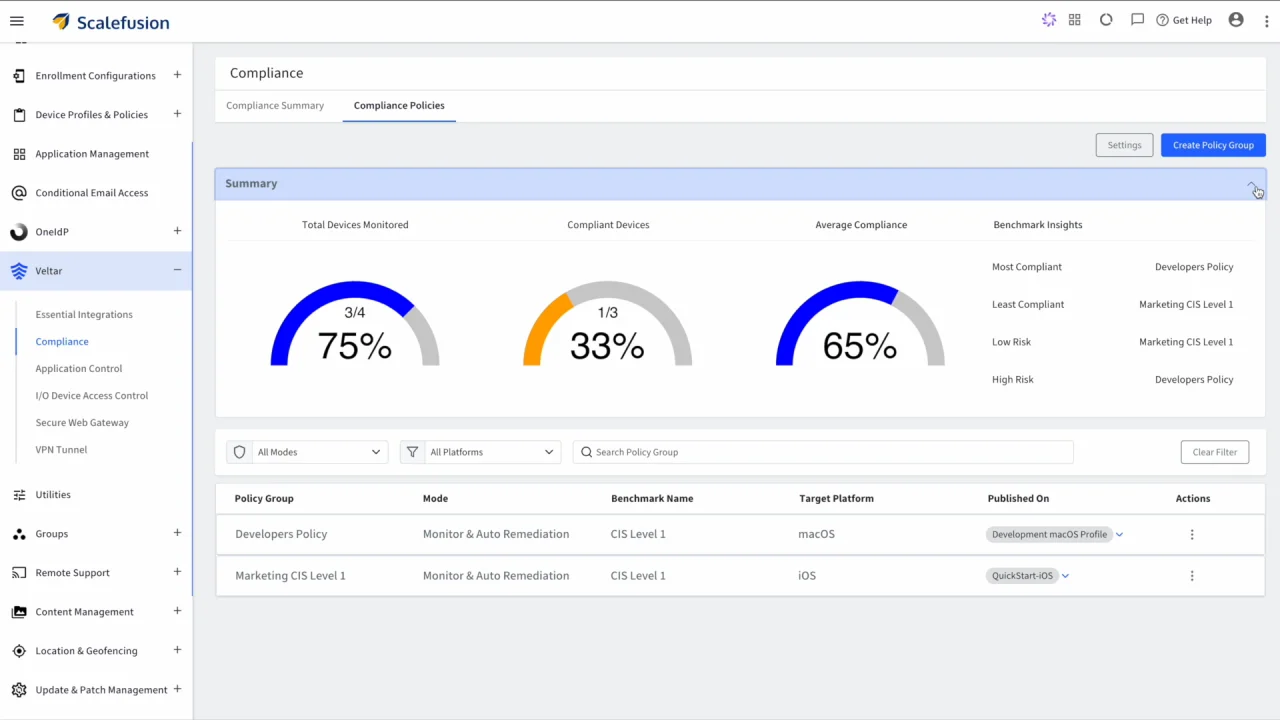This screenshot has height=720, width=1280.
Task: Open the All Platforms dropdown filter
Action: (x=491, y=452)
